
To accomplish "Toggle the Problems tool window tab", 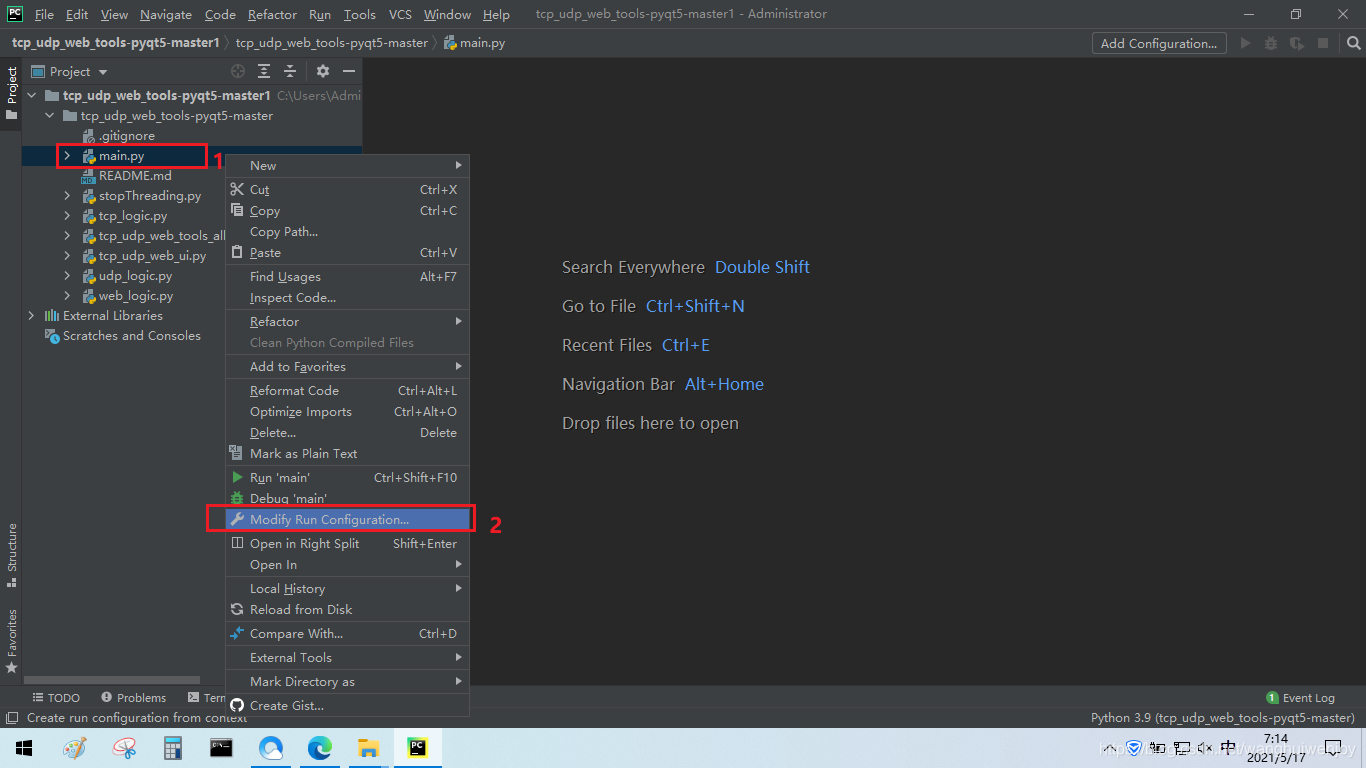I will [x=133, y=697].
